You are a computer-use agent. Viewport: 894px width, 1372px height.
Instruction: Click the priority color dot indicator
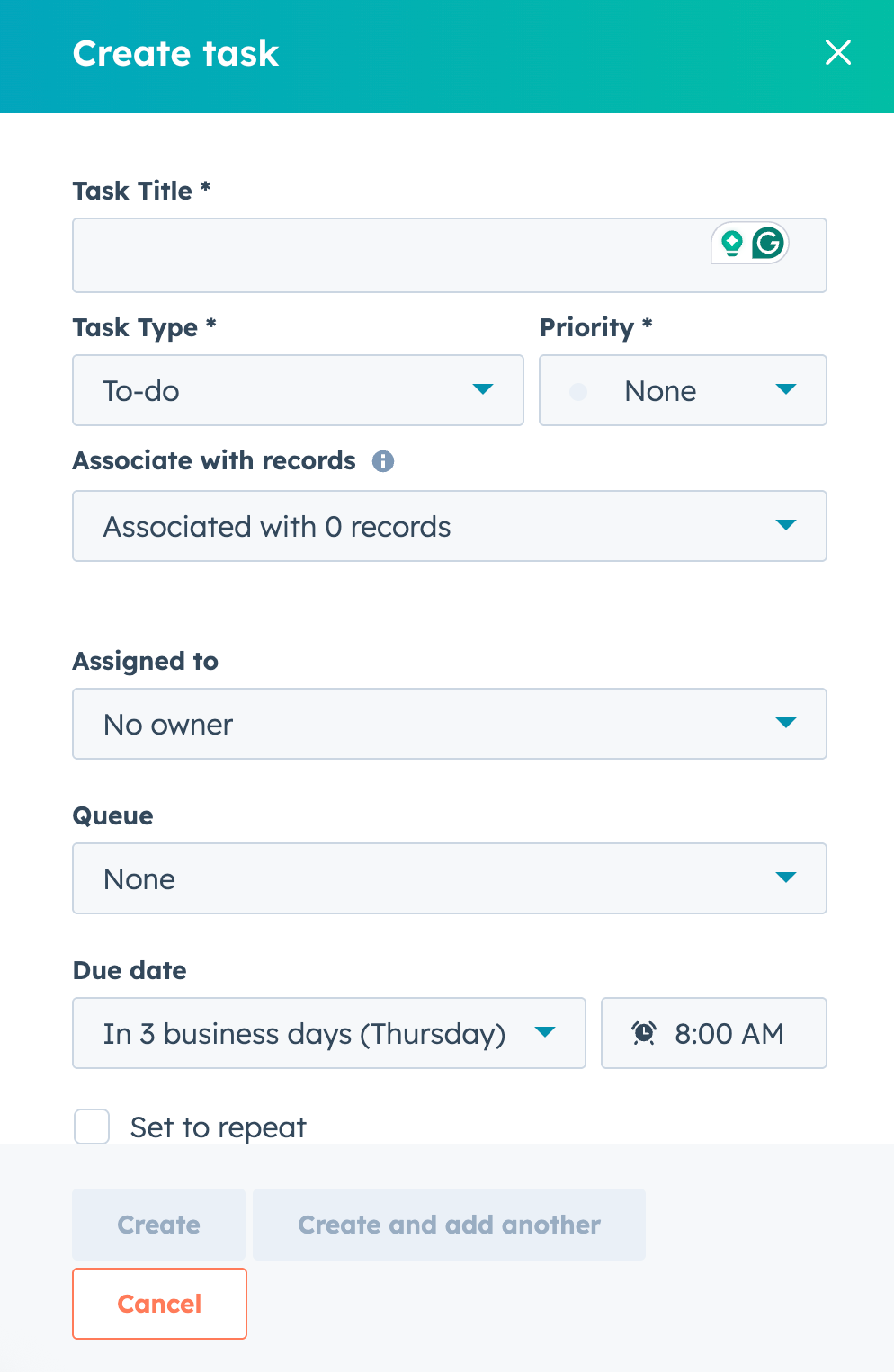pyautogui.click(x=578, y=391)
